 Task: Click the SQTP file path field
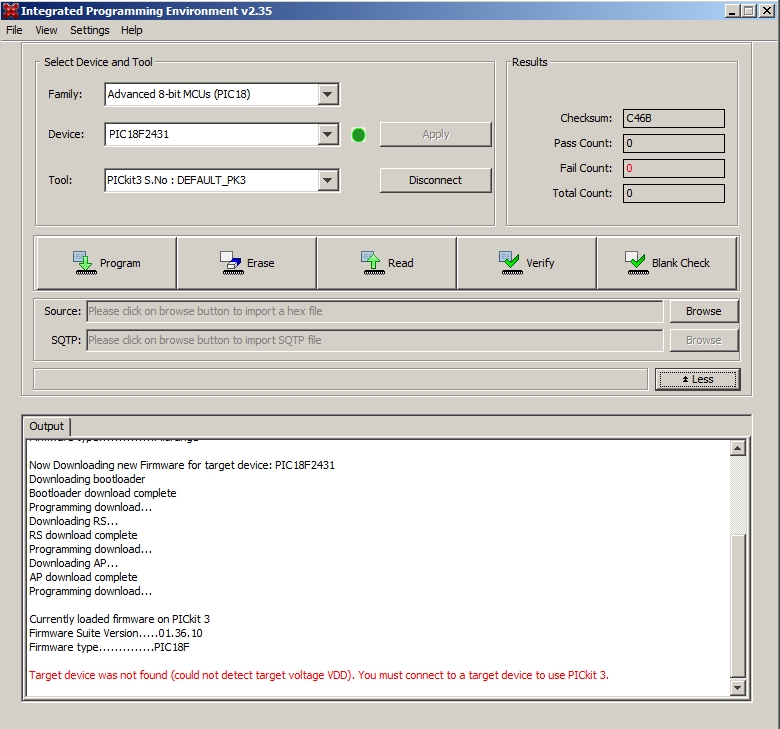tap(375, 340)
